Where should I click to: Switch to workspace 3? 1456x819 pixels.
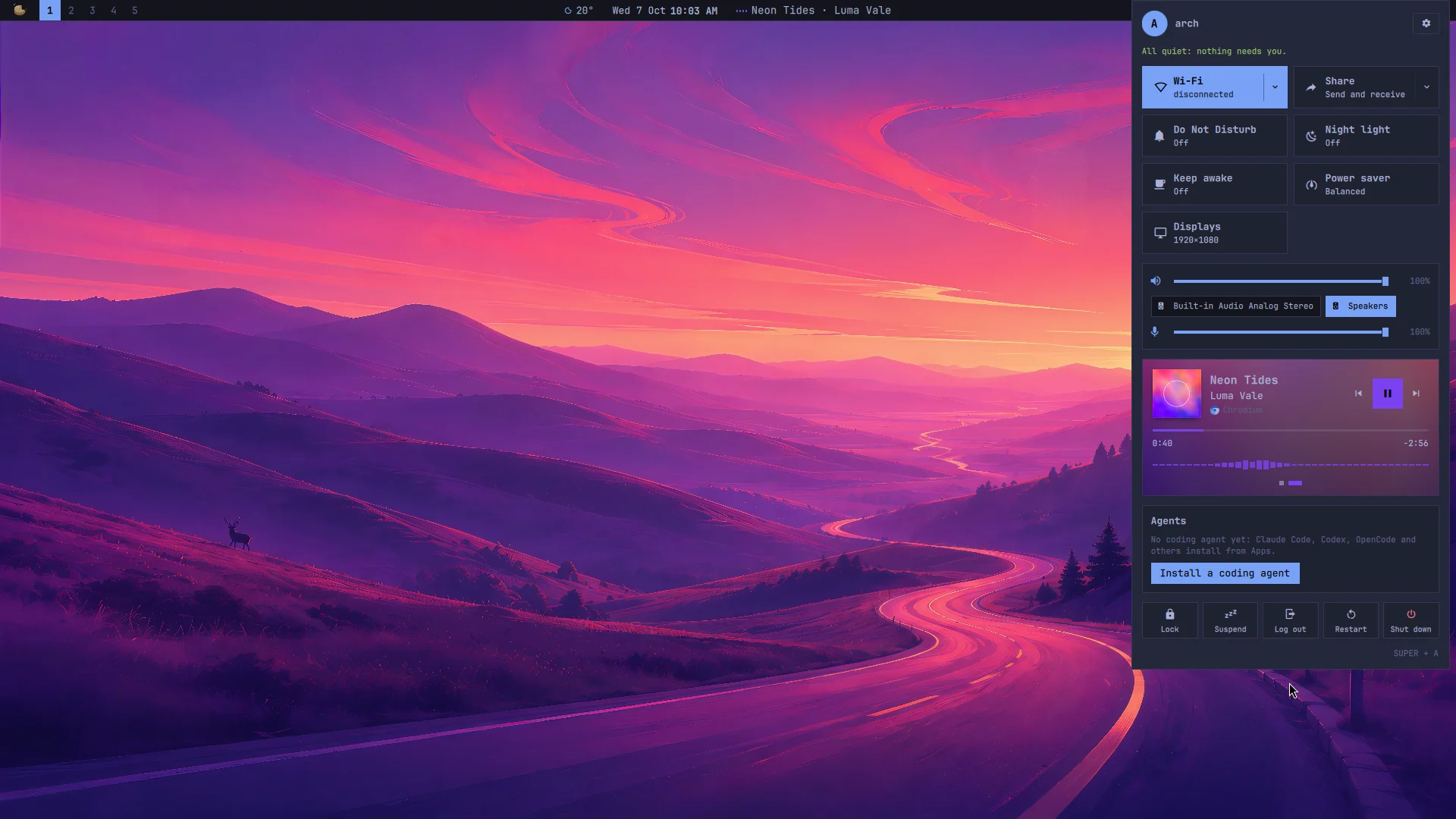coord(93,11)
